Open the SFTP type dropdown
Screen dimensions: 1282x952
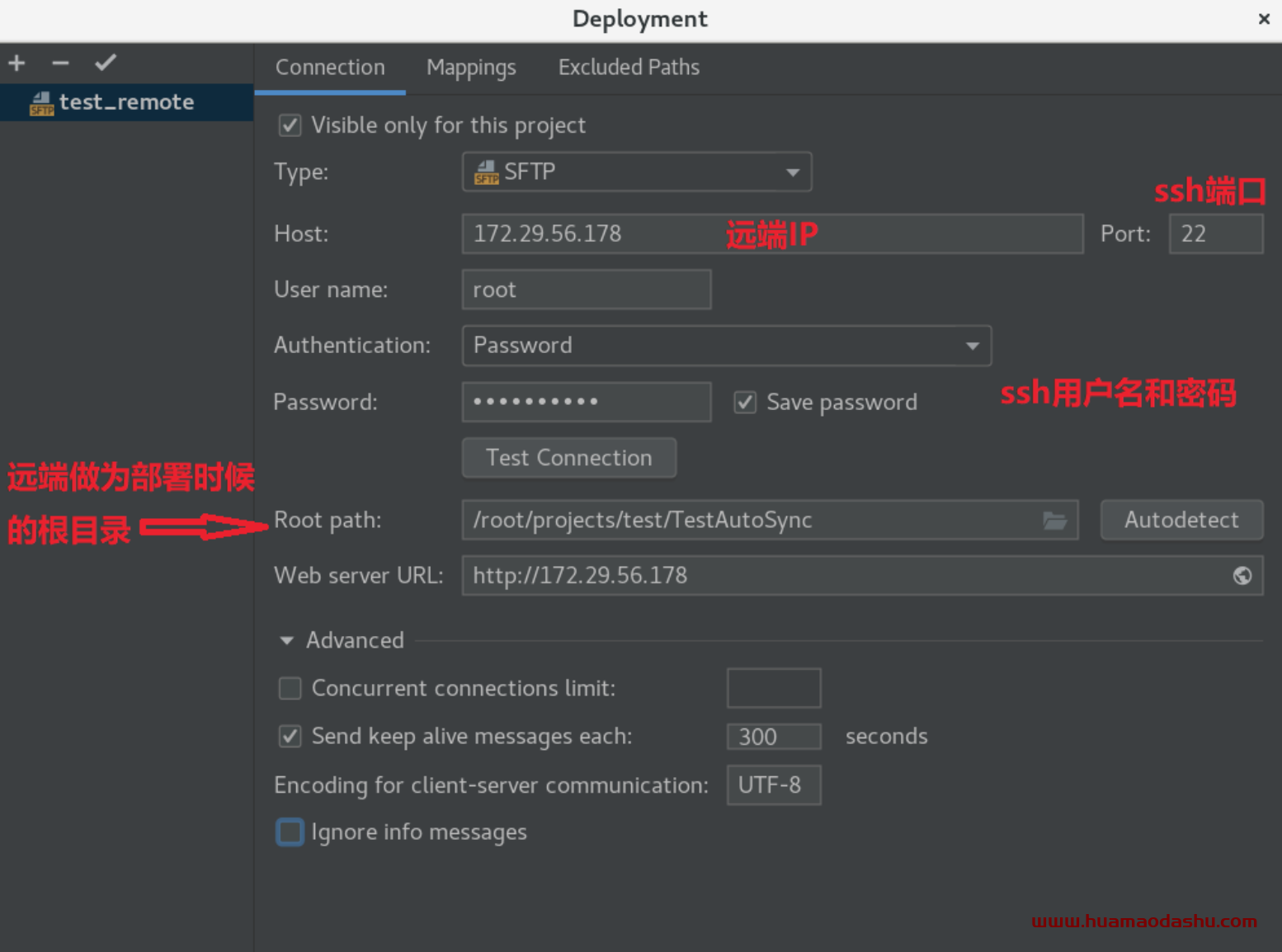coord(636,172)
